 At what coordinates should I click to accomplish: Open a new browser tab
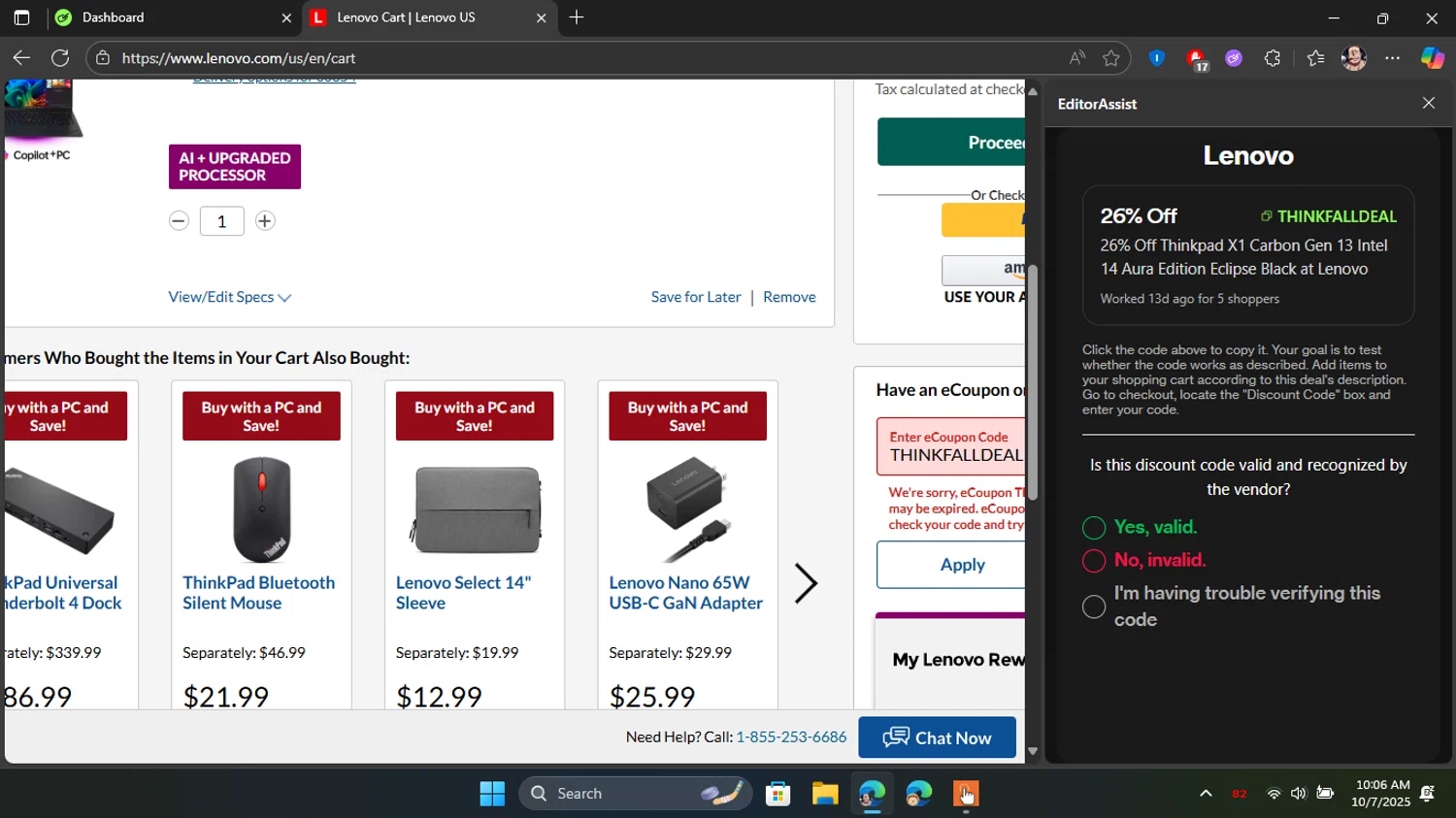pyautogui.click(x=577, y=17)
